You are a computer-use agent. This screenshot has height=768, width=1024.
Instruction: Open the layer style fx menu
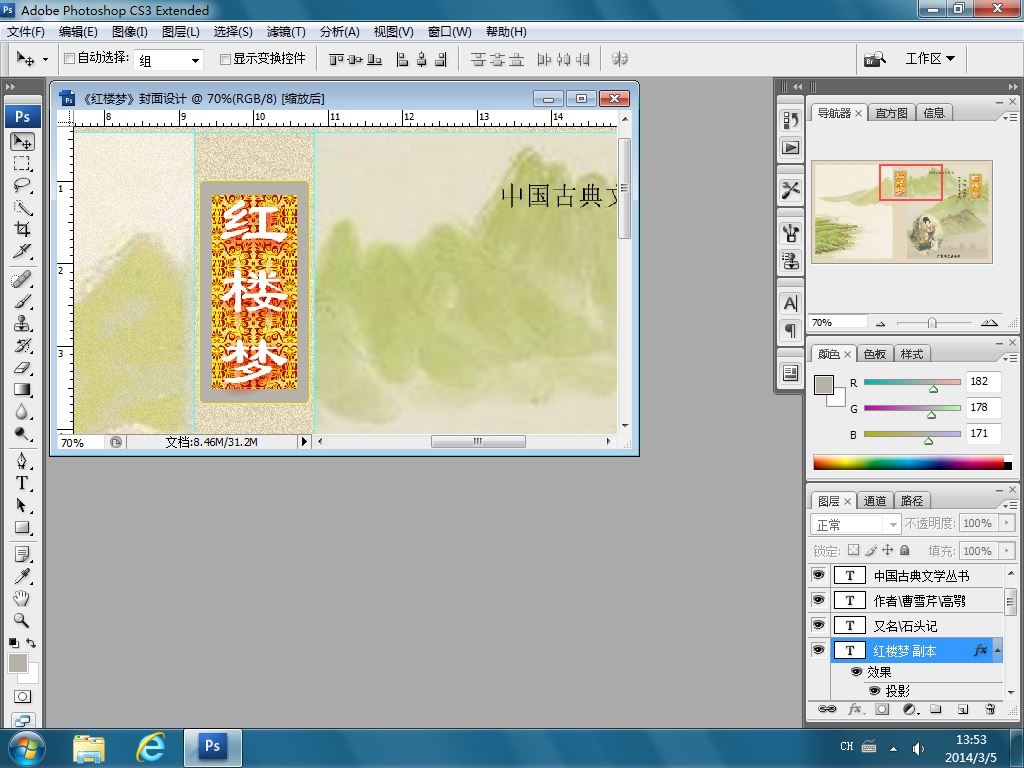pyautogui.click(x=854, y=709)
